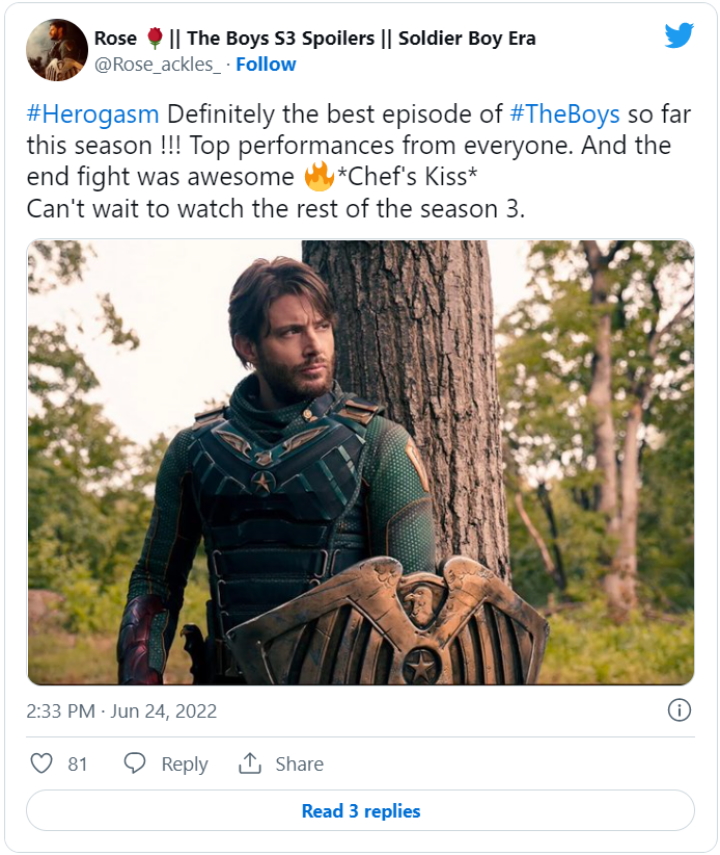The height and width of the screenshot is (855, 720).
Task: Click the heart like icon
Action: 41,764
